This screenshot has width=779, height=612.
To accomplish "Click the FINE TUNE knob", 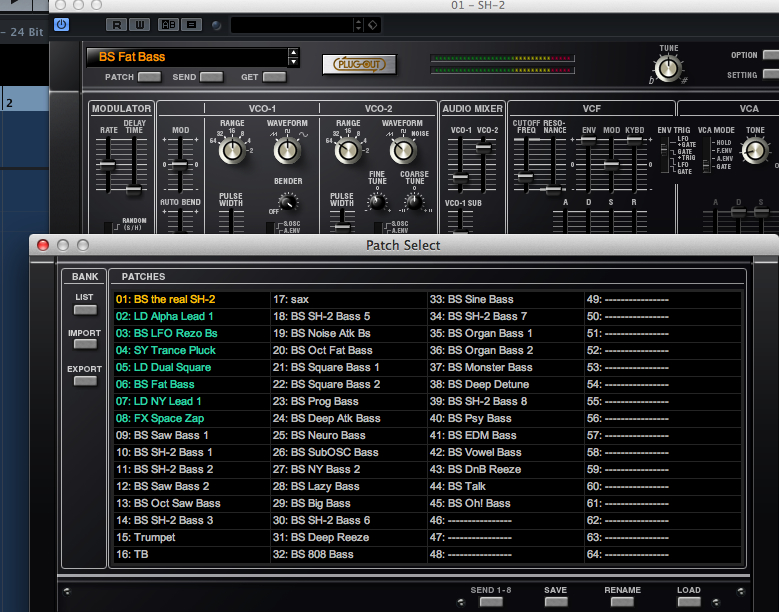I will tap(377, 202).
